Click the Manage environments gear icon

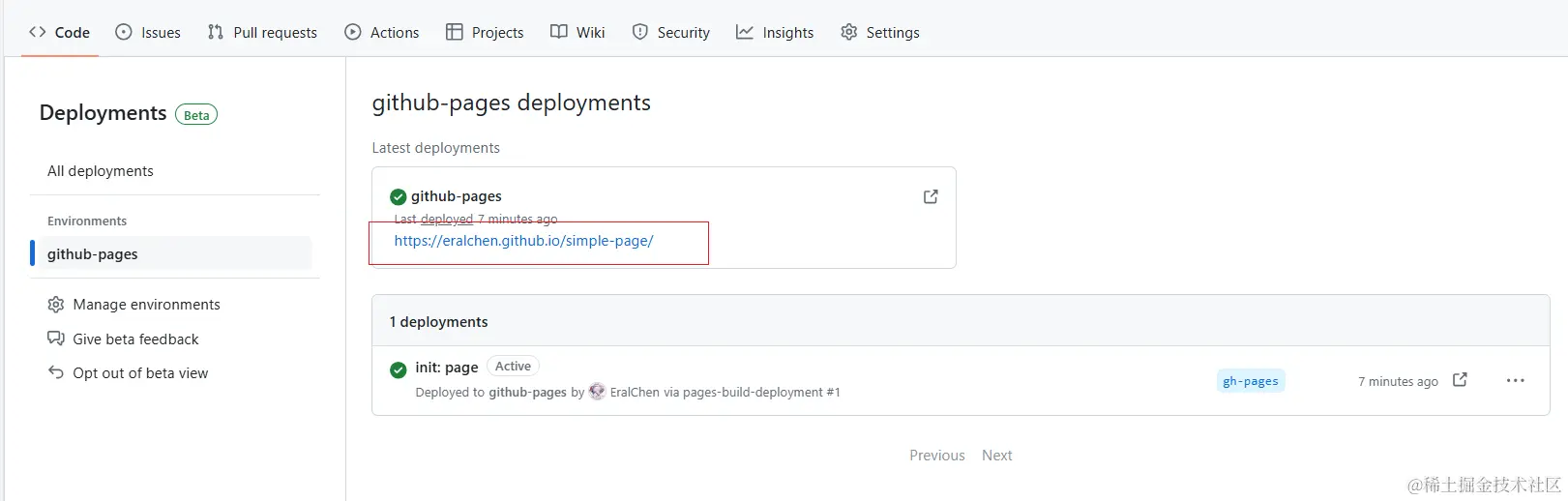click(x=56, y=305)
